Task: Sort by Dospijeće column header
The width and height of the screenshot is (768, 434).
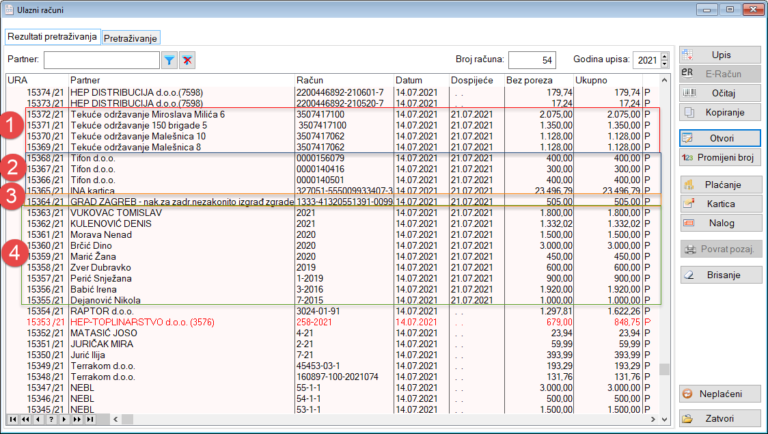Action: (x=476, y=79)
